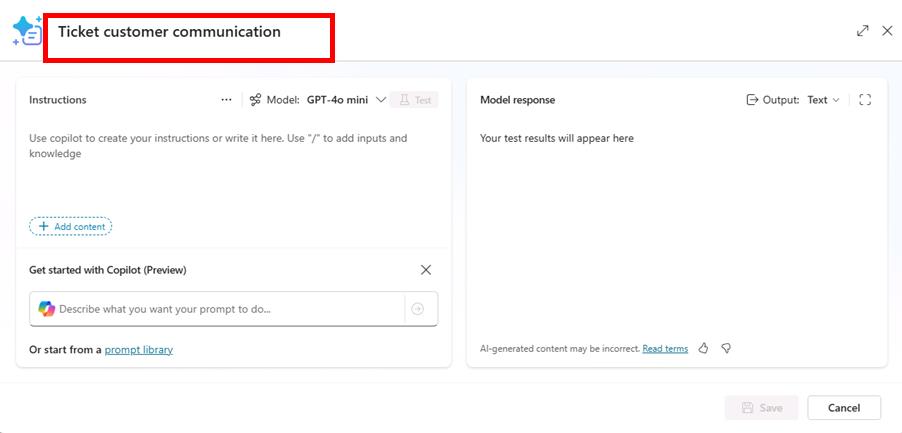Click the Add content button
The image size is (902, 433).
click(x=71, y=227)
